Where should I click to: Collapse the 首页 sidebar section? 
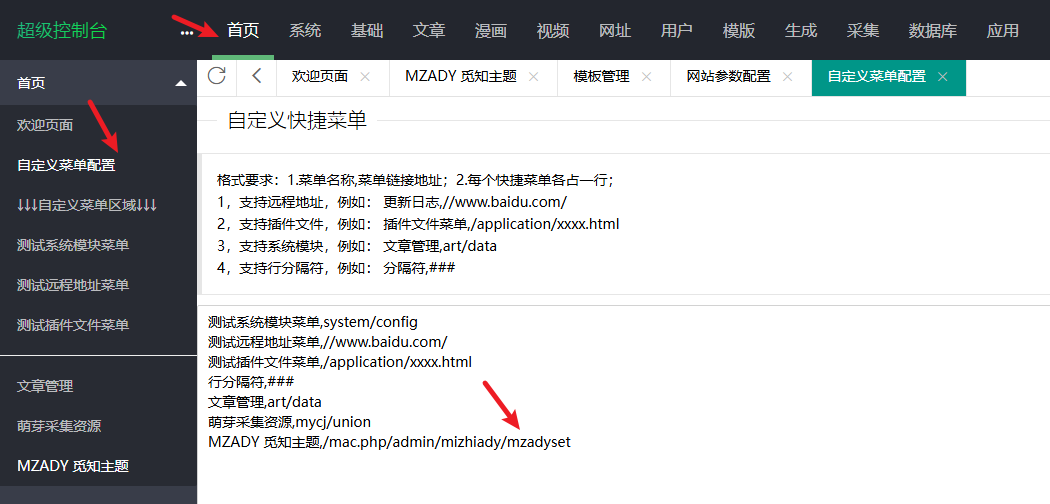181,84
